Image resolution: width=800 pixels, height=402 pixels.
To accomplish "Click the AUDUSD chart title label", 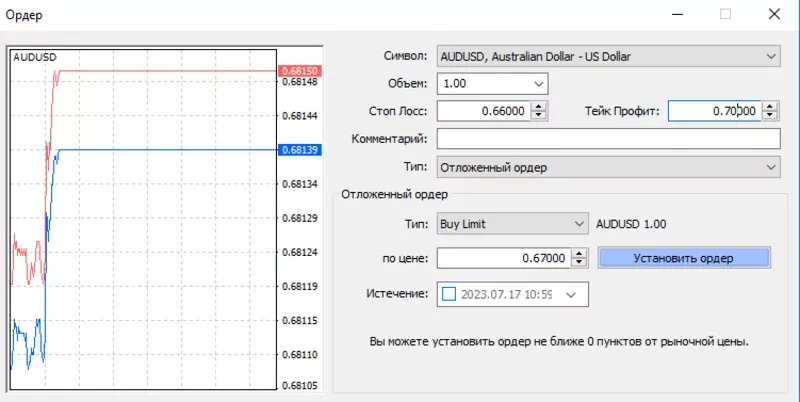I will pyautogui.click(x=35, y=57).
